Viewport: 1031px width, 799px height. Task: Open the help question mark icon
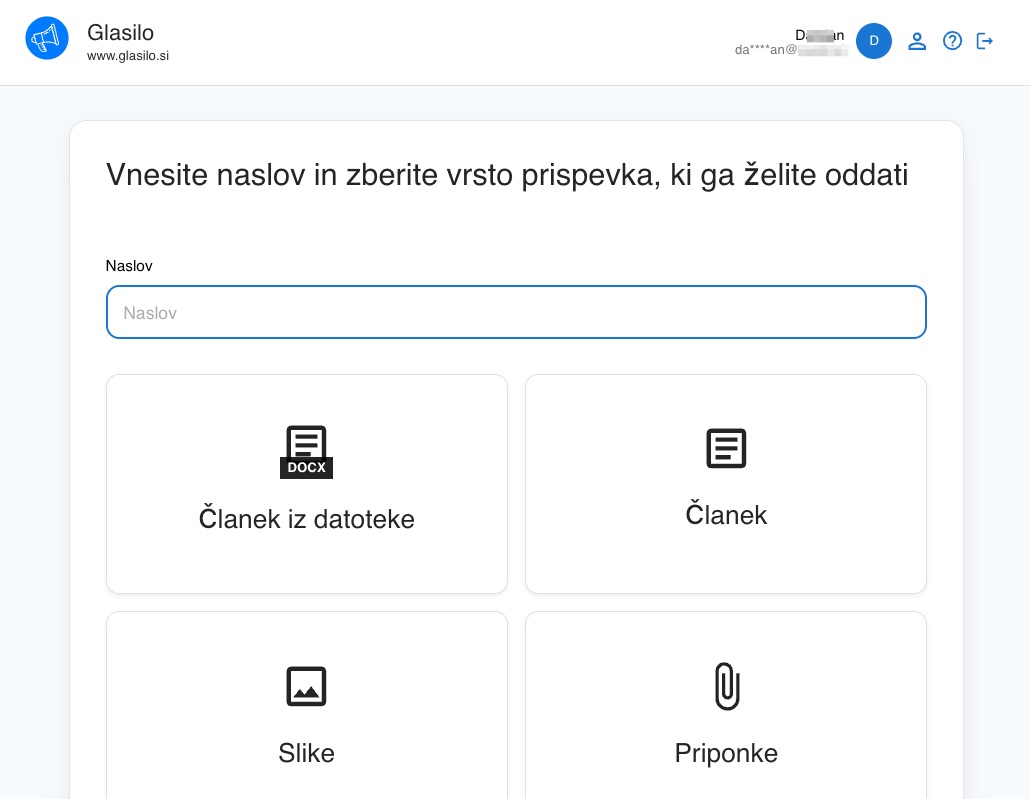(x=952, y=41)
